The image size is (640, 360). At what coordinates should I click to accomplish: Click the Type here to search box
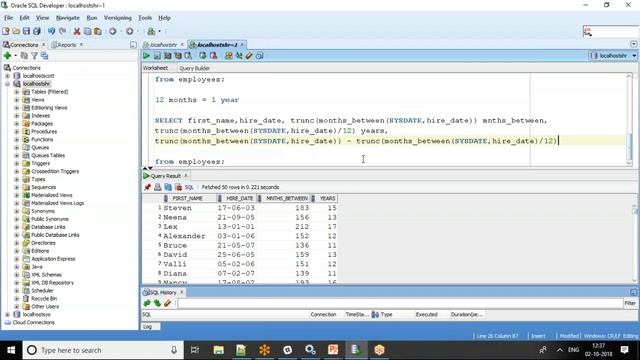click(x=103, y=350)
